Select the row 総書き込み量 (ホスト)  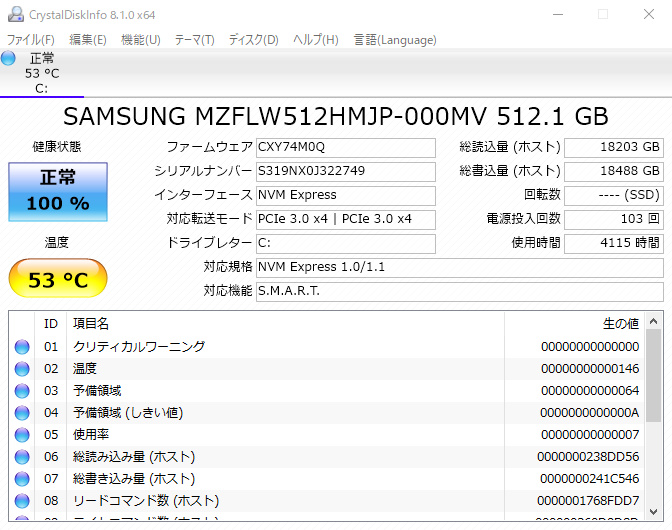coord(327,479)
